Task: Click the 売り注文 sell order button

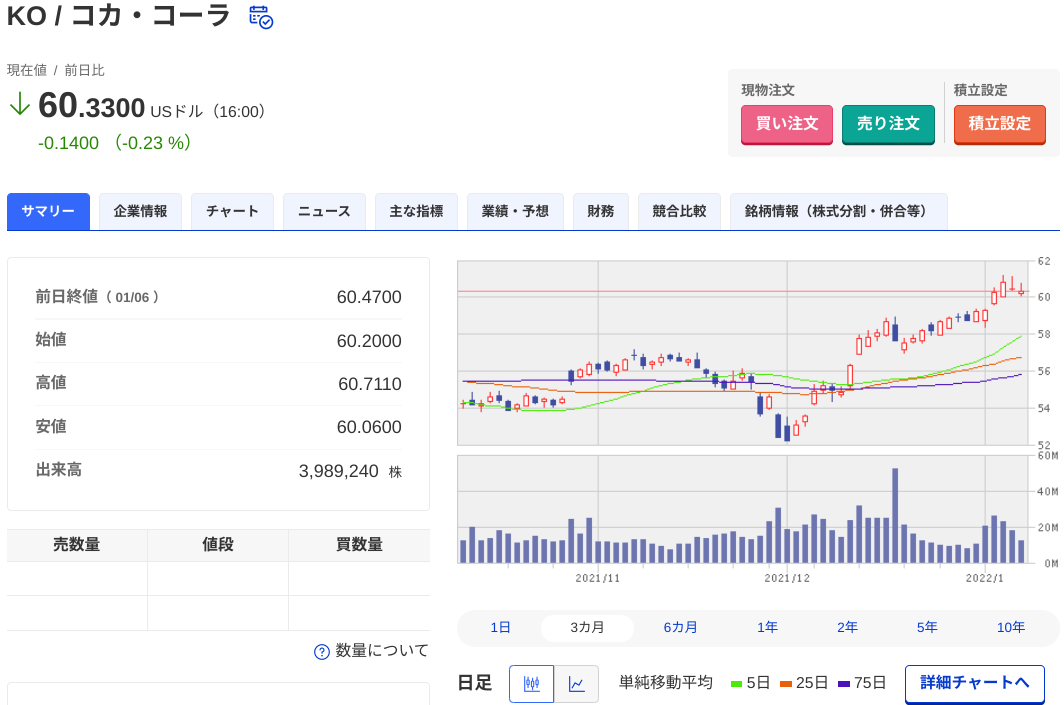Action: click(x=888, y=124)
